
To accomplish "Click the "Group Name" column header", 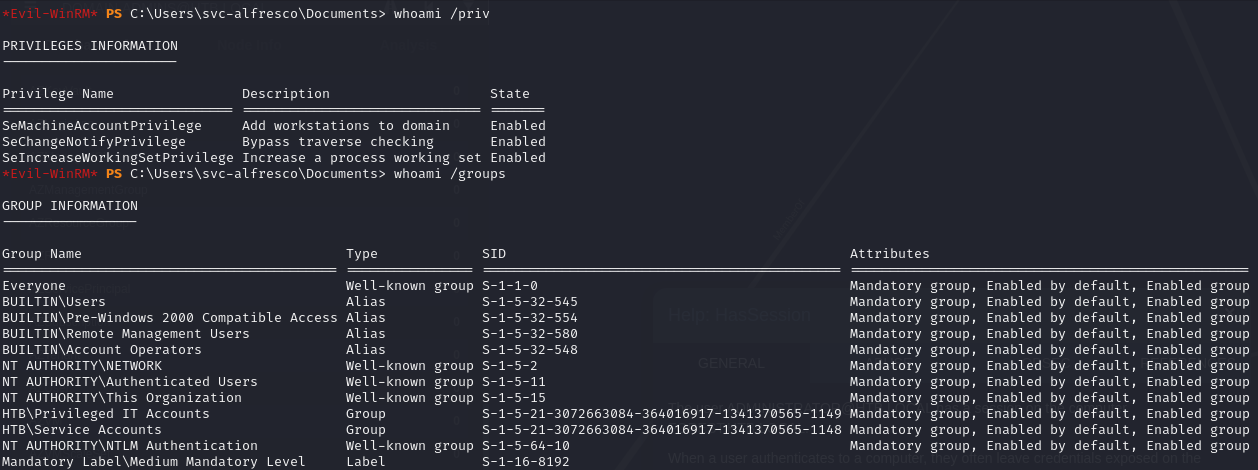I will [42, 254].
